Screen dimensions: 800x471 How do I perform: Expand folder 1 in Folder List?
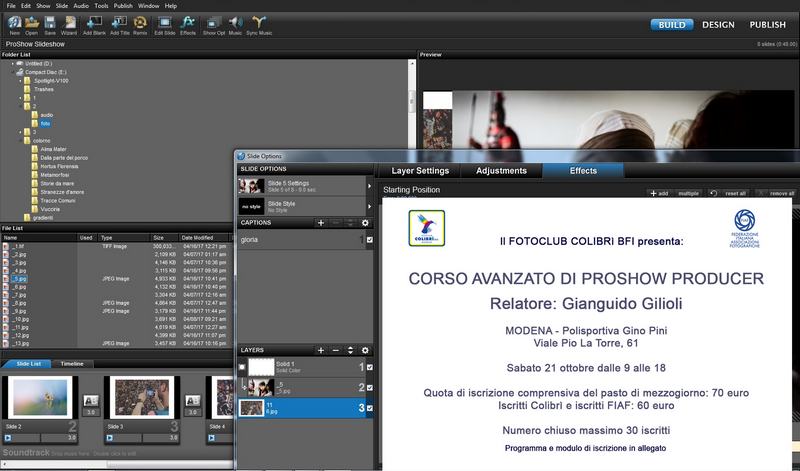click(20, 98)
